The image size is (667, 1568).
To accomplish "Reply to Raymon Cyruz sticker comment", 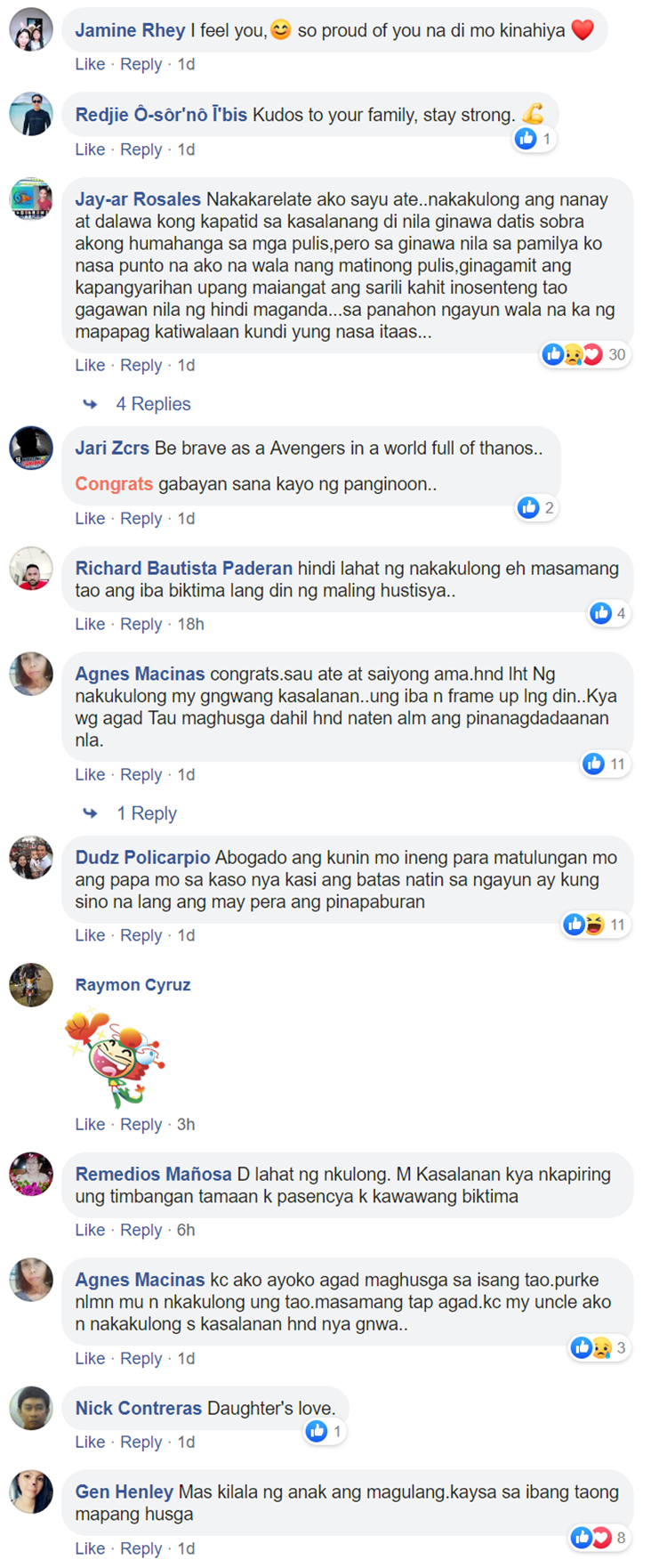I will coord(141,1124).
